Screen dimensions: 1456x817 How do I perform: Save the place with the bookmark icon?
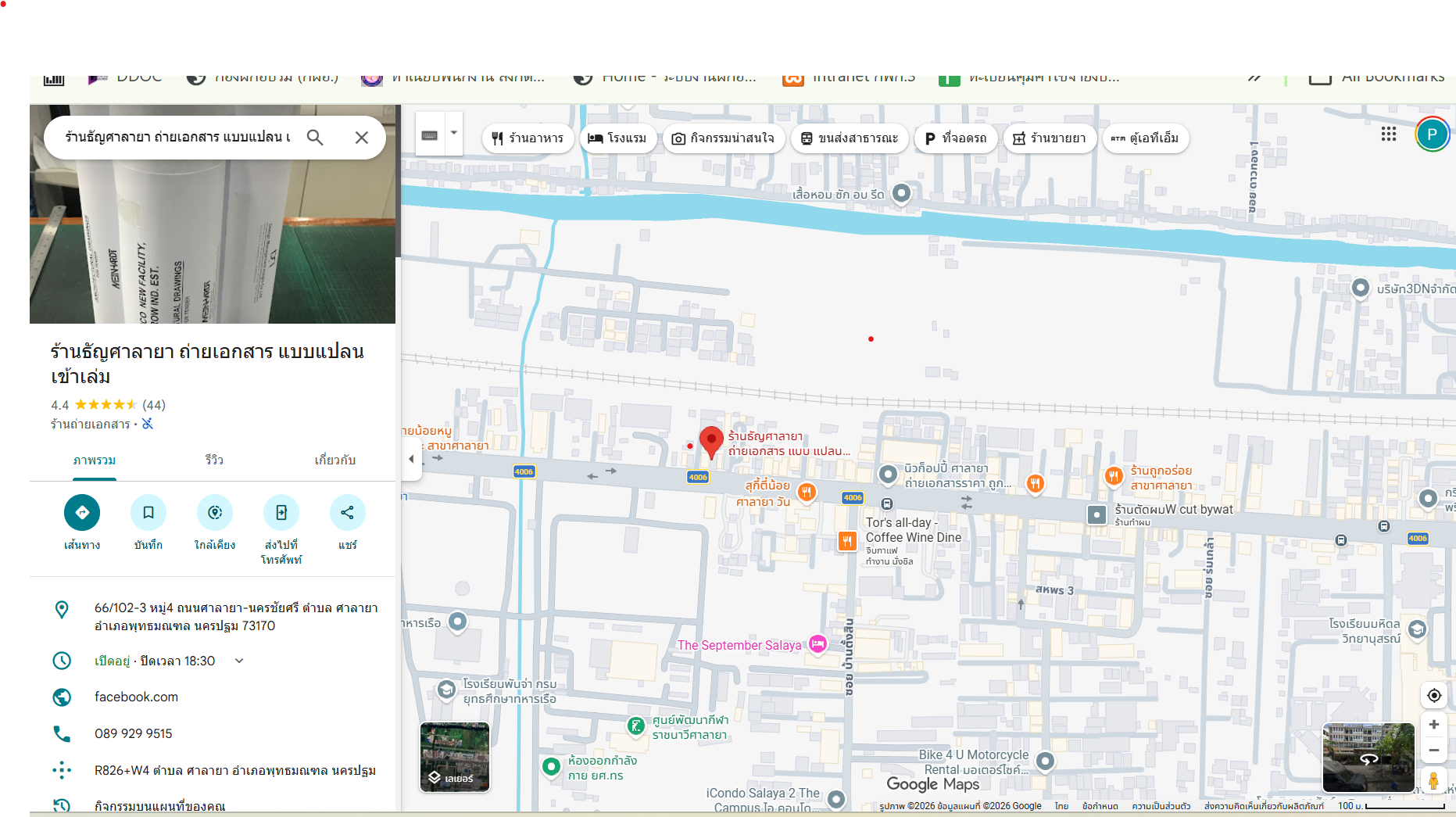click(148, 513)
